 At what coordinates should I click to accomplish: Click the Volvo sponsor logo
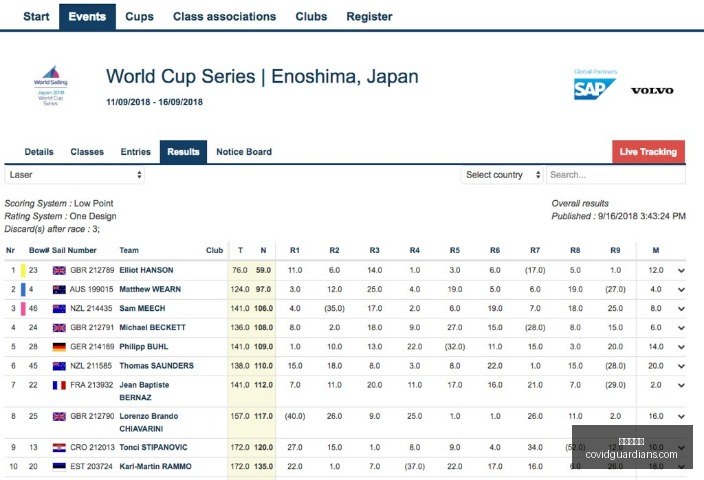(652, 91)
